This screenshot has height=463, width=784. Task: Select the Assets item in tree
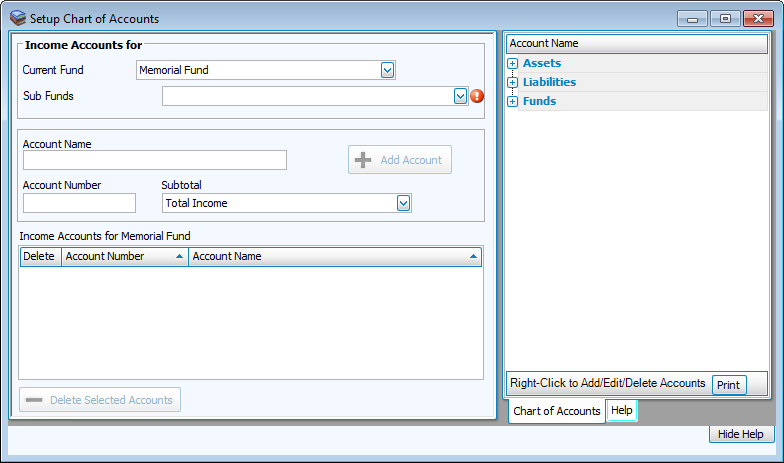click(542, 64)
